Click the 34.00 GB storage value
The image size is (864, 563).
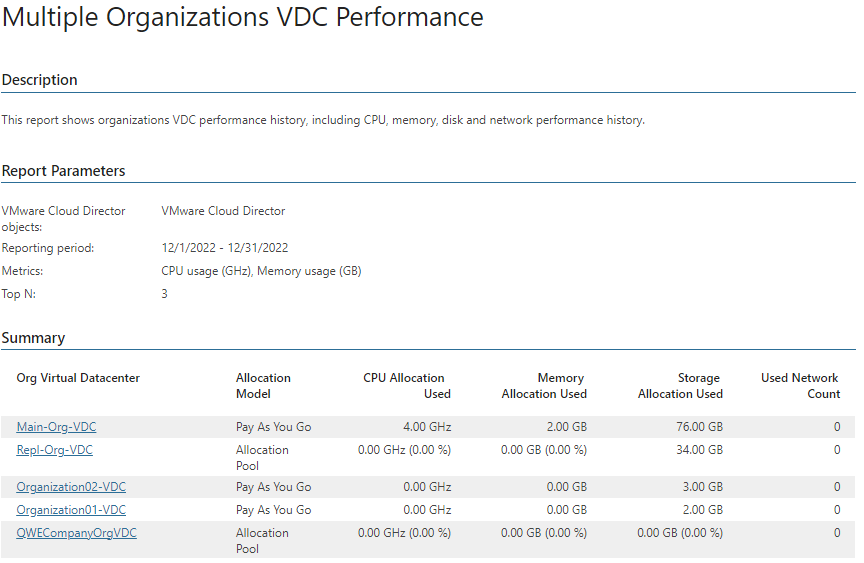click(699, 450)
